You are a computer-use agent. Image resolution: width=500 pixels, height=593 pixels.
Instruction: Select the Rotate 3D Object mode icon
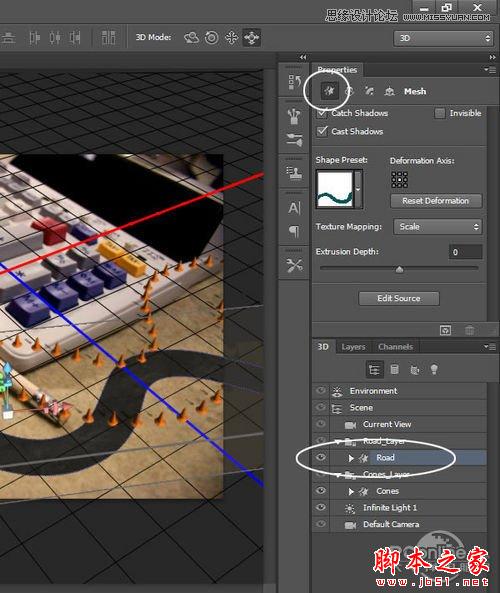(x=191, y=38)
